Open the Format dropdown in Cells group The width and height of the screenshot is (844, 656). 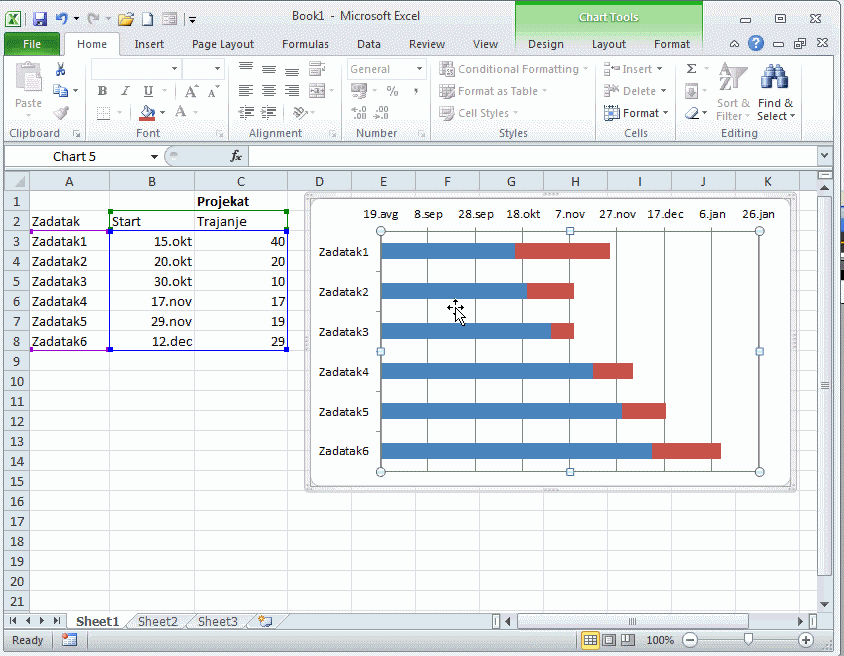634,113
